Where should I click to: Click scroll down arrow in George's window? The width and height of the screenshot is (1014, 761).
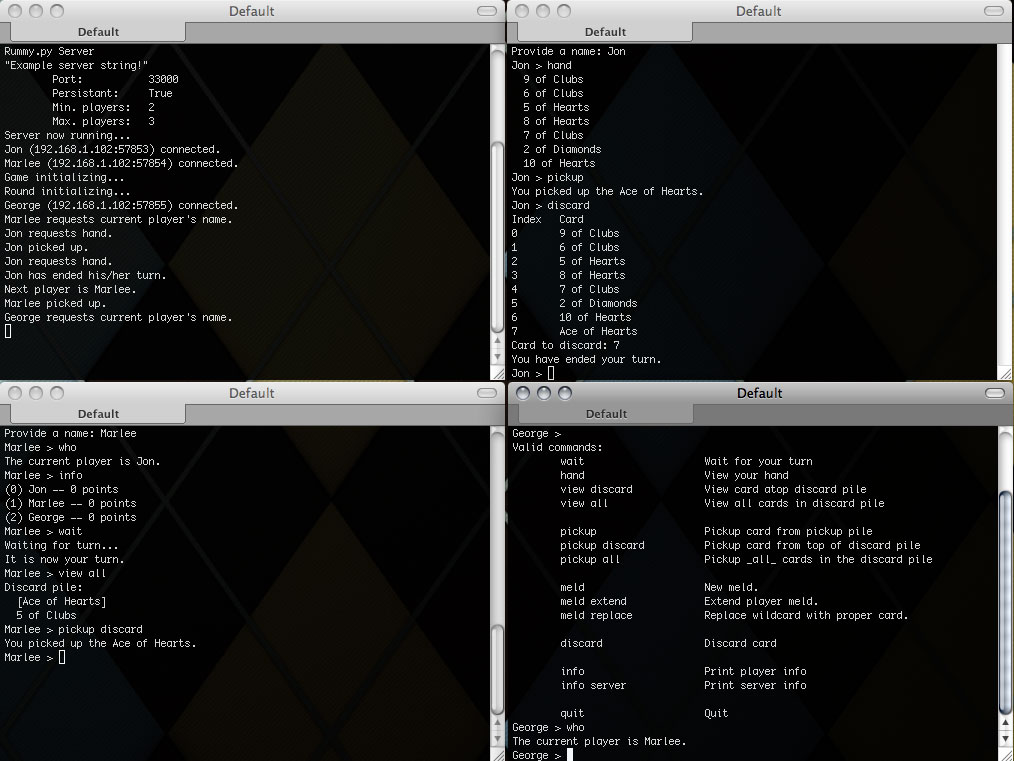pyautogui.click(x=1006, y=739)
